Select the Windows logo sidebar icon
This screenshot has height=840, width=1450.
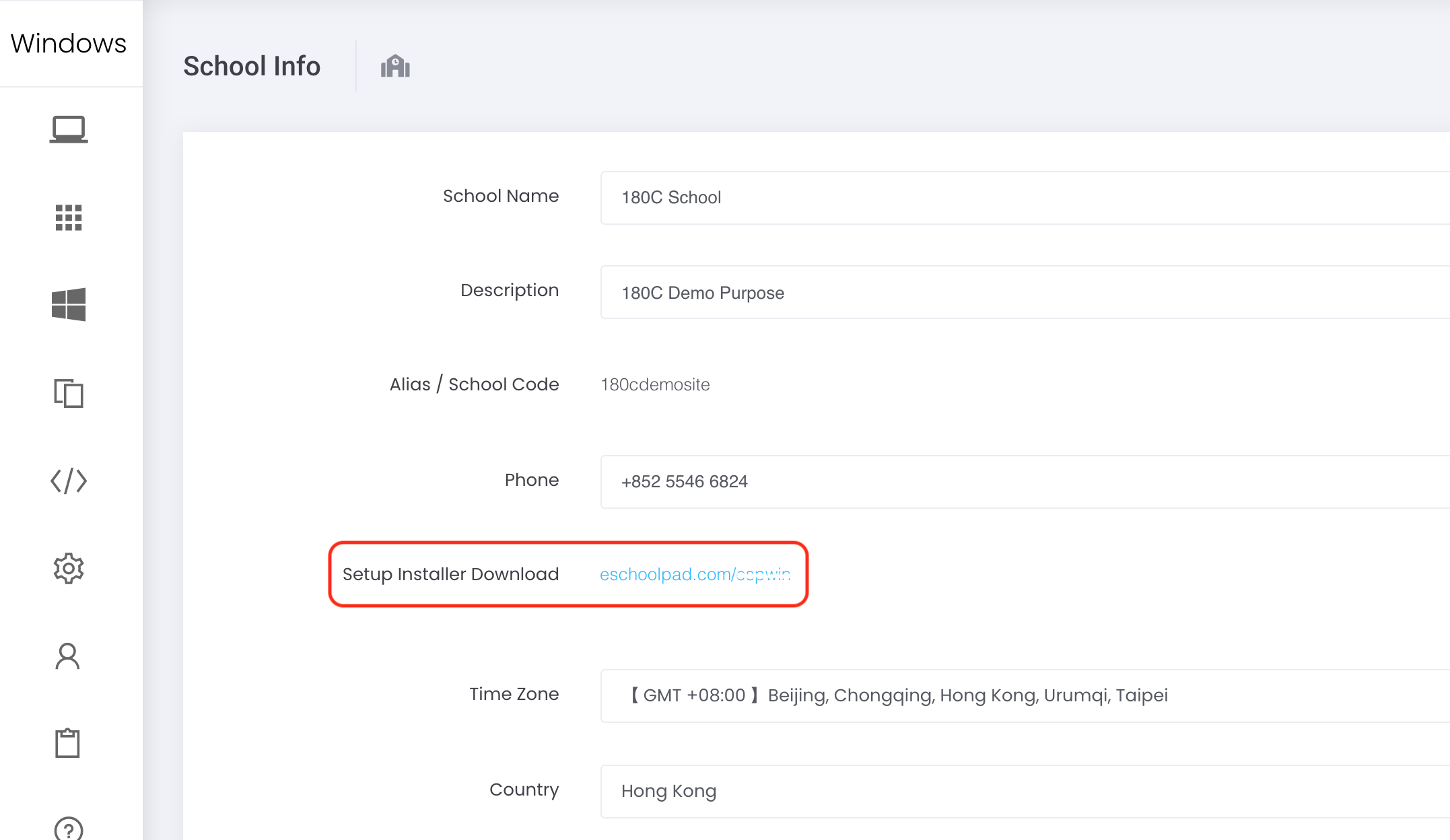(x=69, y=304)
